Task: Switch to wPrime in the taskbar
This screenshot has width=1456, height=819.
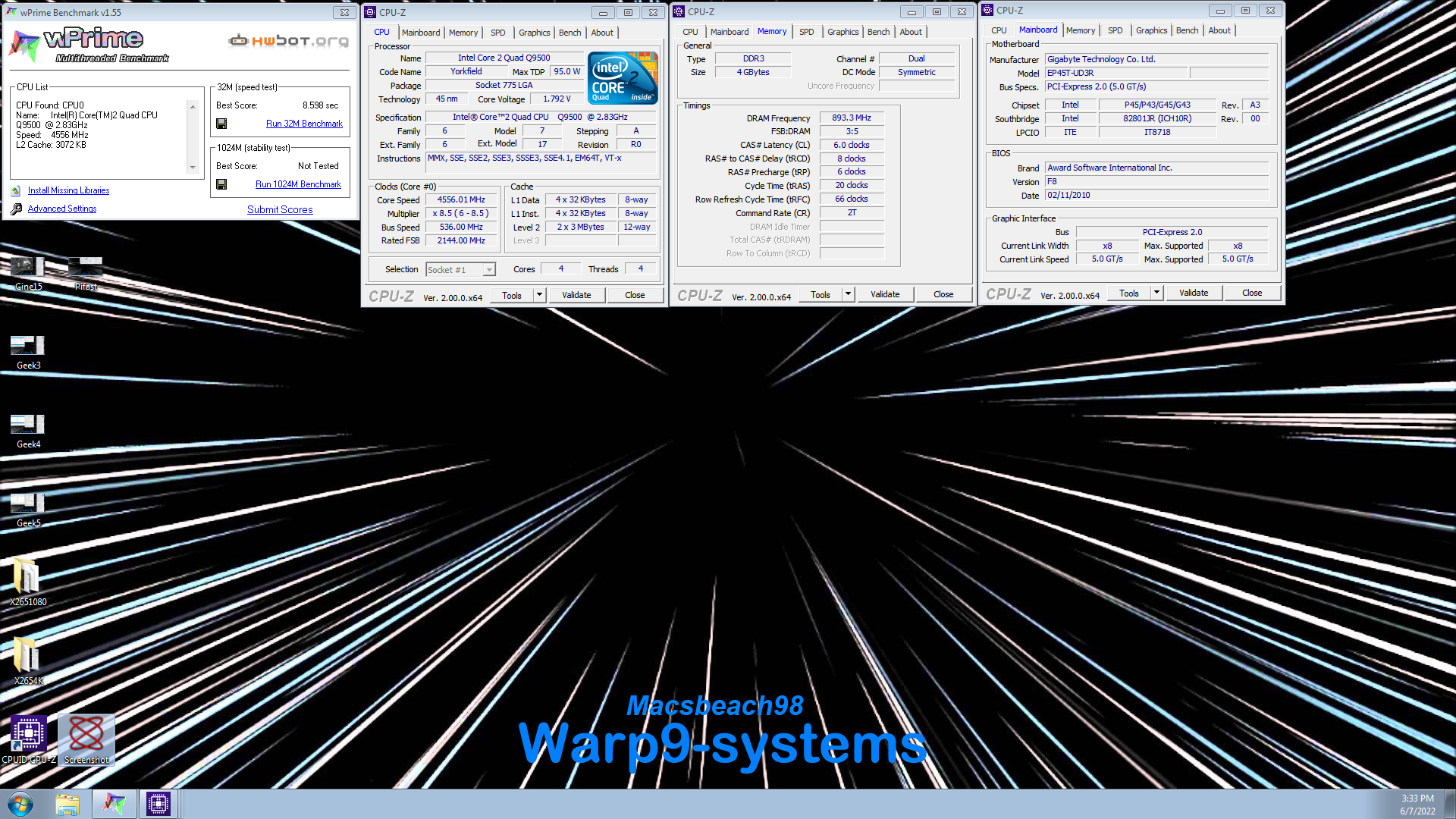Action: [115, 804]
